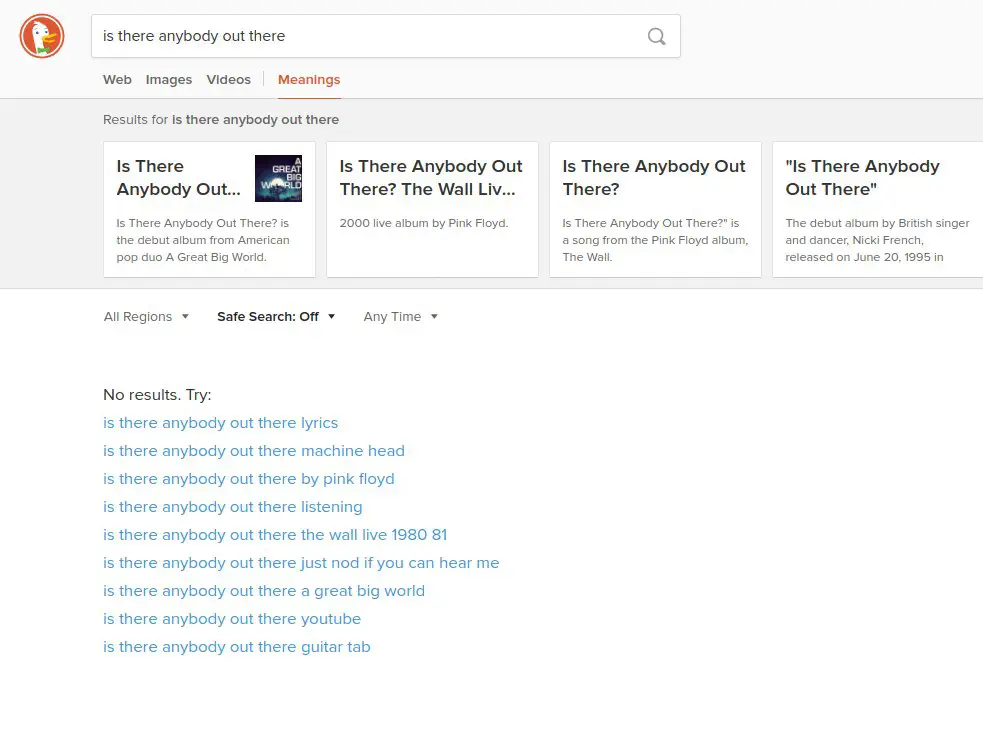Try the 'guitar tab' search suggestion
The image size is (983, 756).
click(236, 647)
